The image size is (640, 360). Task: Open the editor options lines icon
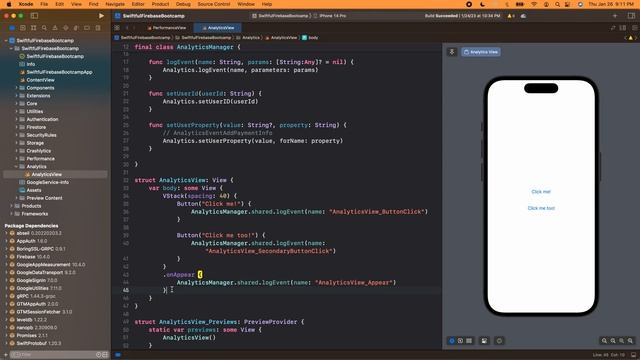point(623,28)
